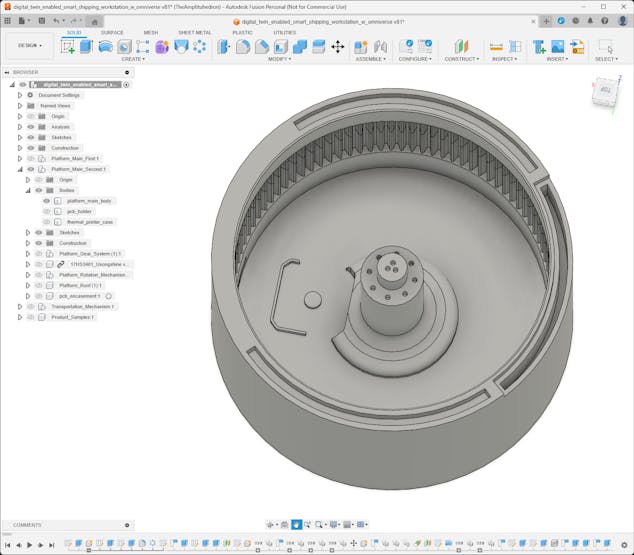634x555 pixels.
Task: Click the Extrude tool icon
Action: coord(86,47)
